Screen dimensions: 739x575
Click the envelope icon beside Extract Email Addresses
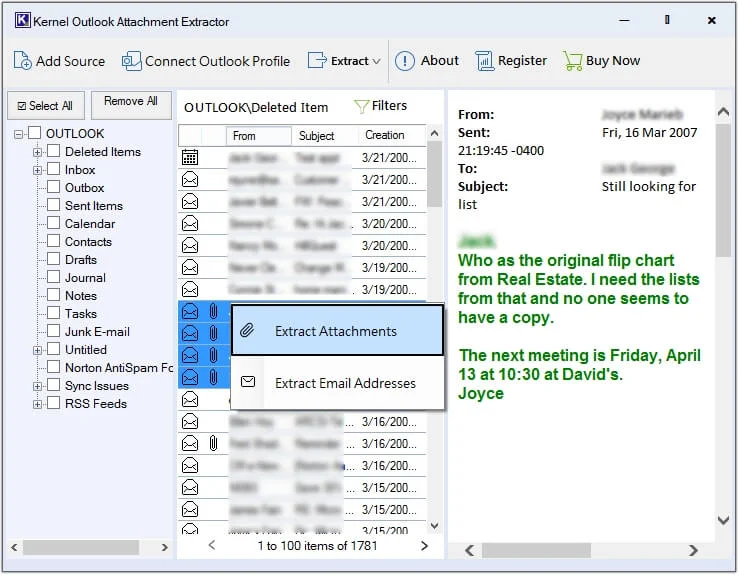coord(248,381)
